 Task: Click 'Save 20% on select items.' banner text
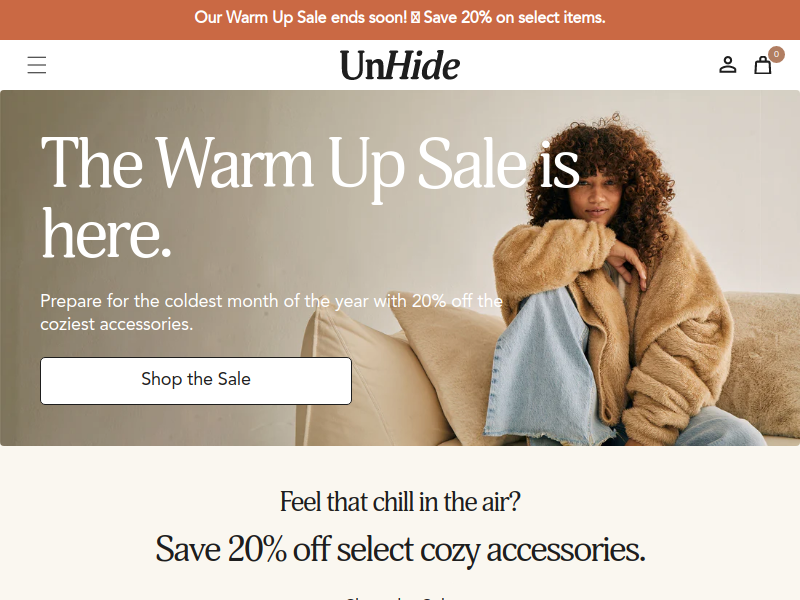click(x=514, y=17)
